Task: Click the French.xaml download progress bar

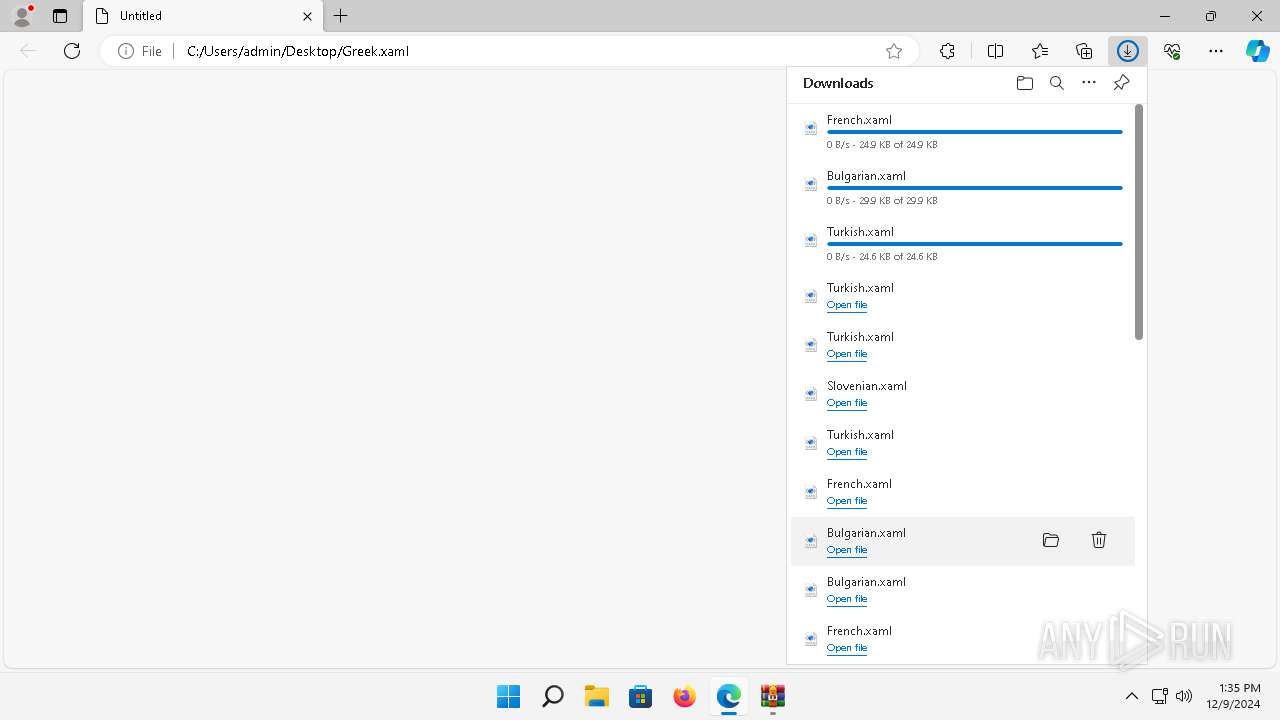Action: point(974,132)
